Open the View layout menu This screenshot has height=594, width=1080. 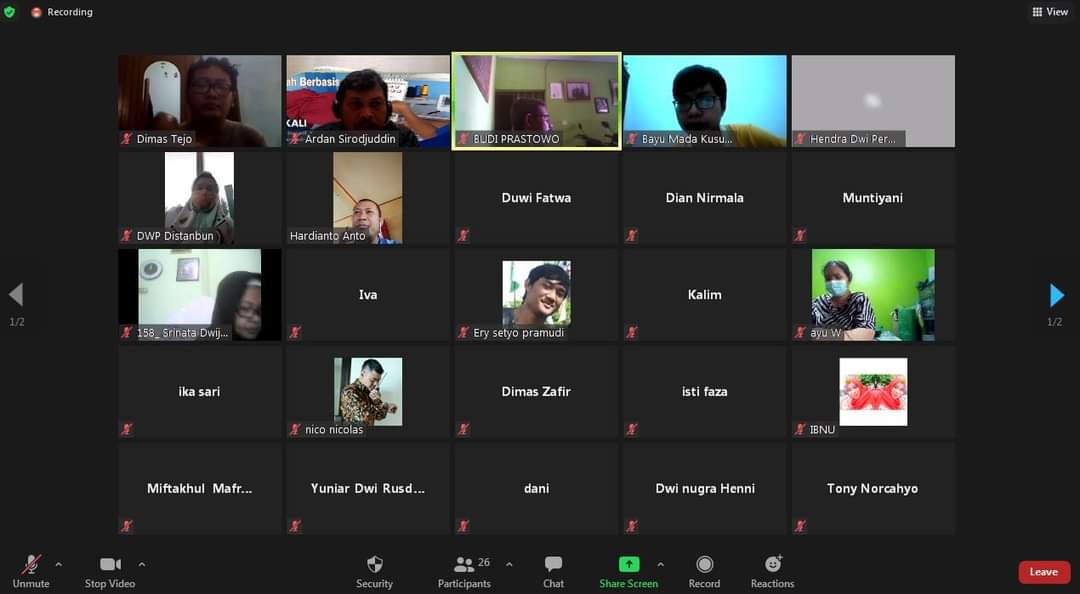point(1050,12)
